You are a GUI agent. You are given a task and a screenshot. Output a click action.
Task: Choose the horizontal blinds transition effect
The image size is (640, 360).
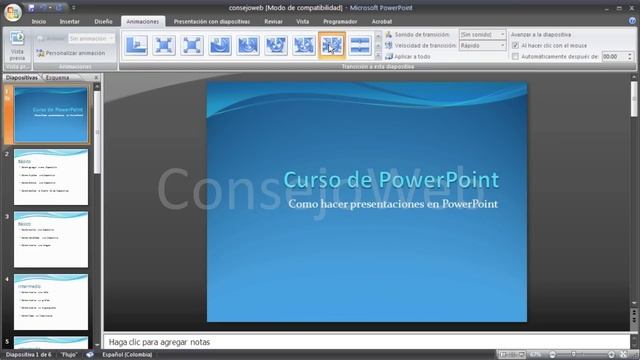(x=360, y=45)
